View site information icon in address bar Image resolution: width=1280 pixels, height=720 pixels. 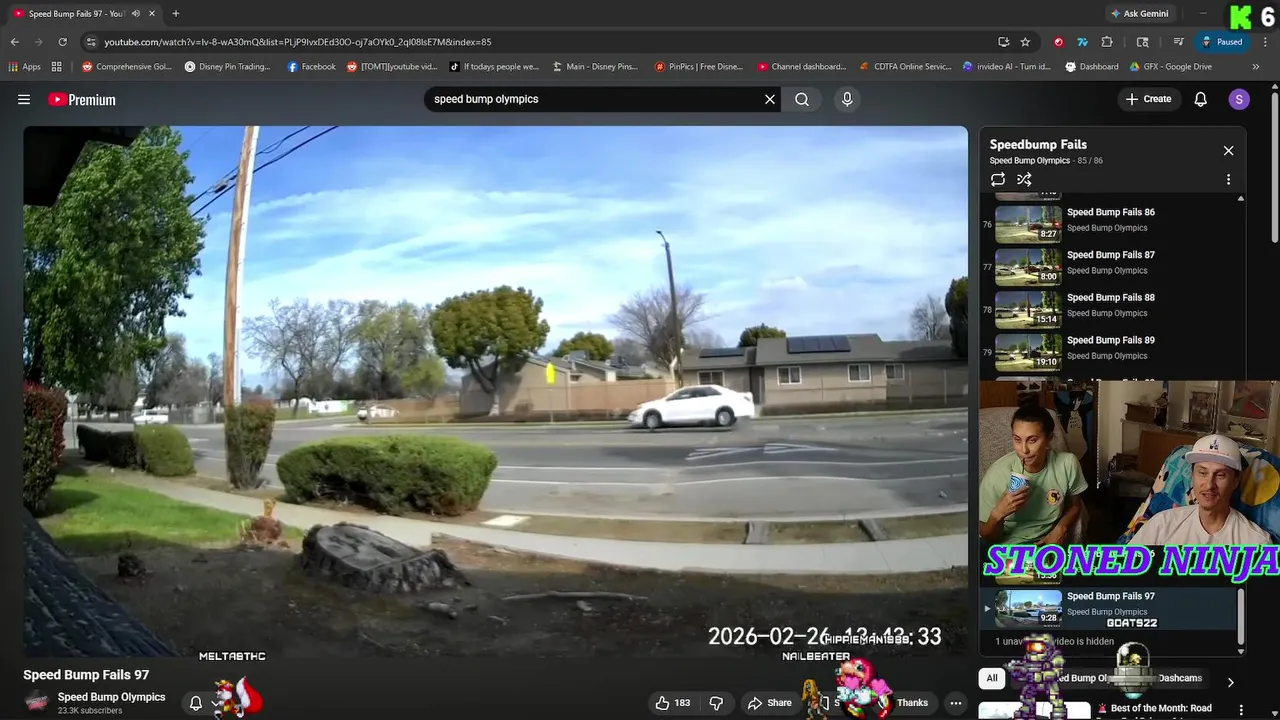pos(91,42)
